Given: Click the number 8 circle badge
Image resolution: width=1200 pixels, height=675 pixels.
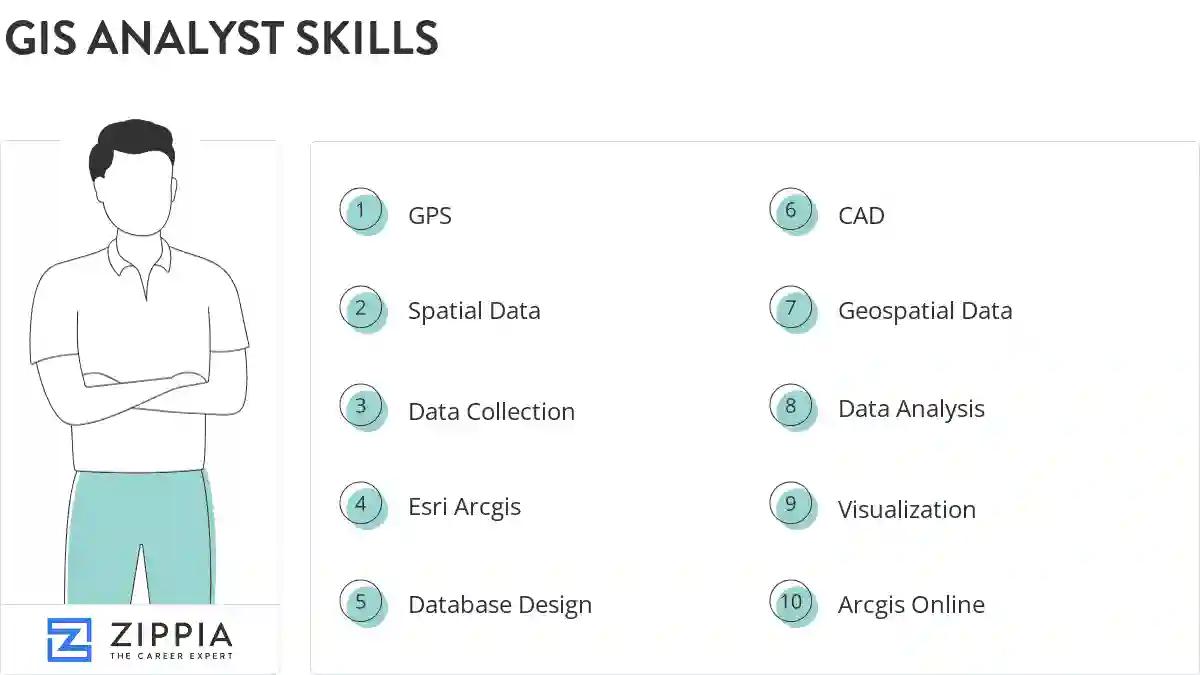Looking at the screenshot, I should tap(791, 407).
